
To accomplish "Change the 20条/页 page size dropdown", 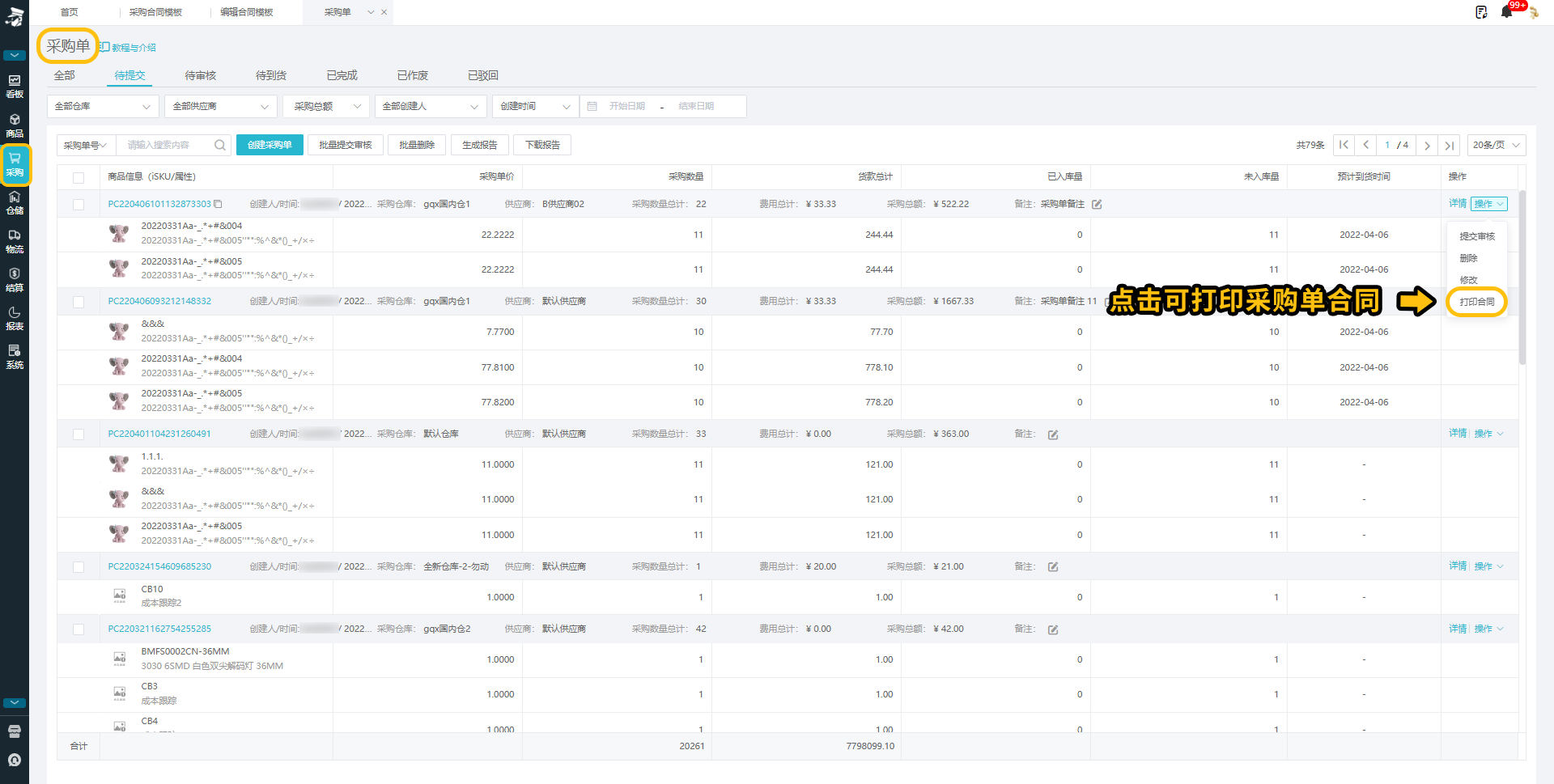I will 1497,145.
